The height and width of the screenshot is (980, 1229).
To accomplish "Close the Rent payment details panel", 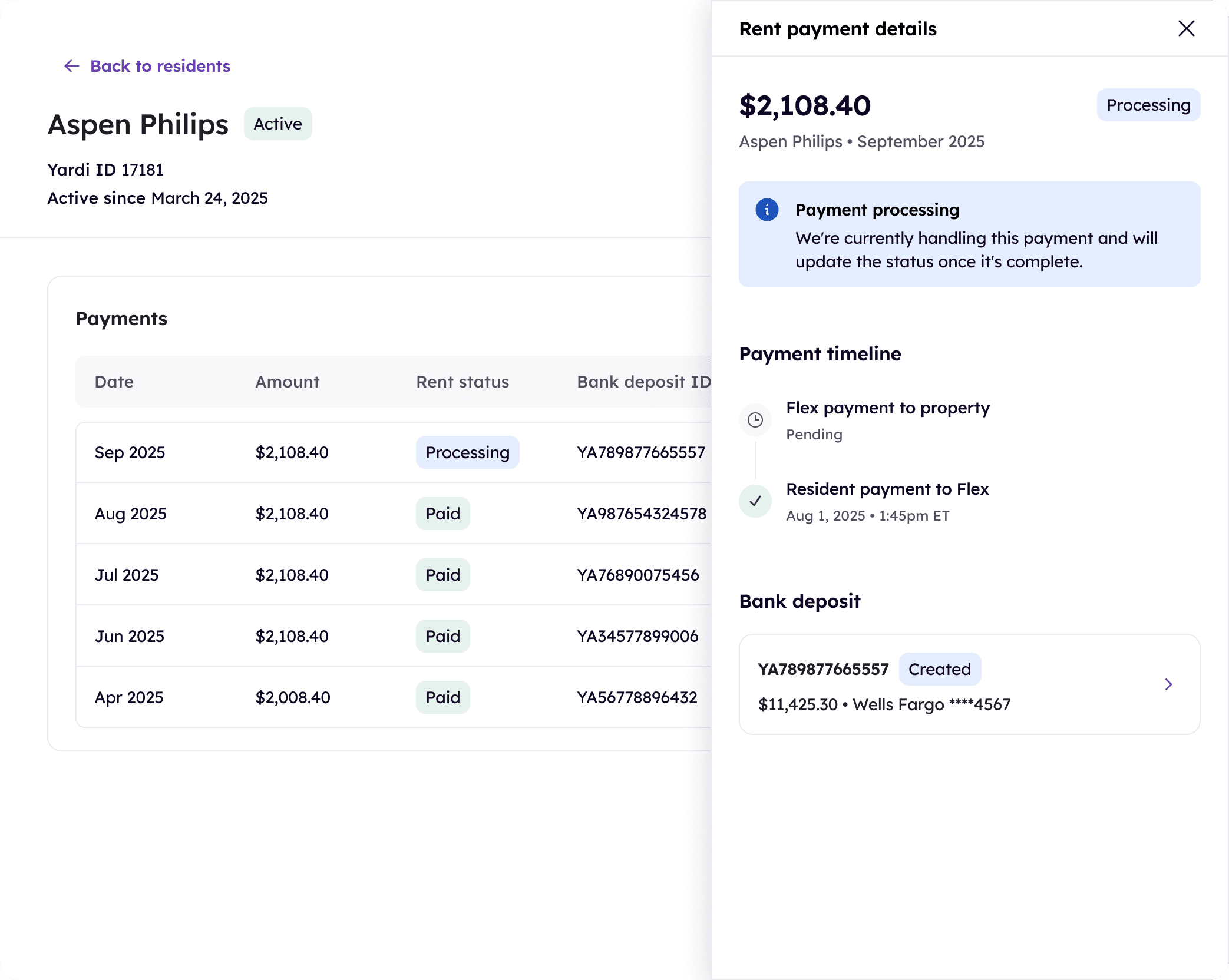I will 1186,28.
